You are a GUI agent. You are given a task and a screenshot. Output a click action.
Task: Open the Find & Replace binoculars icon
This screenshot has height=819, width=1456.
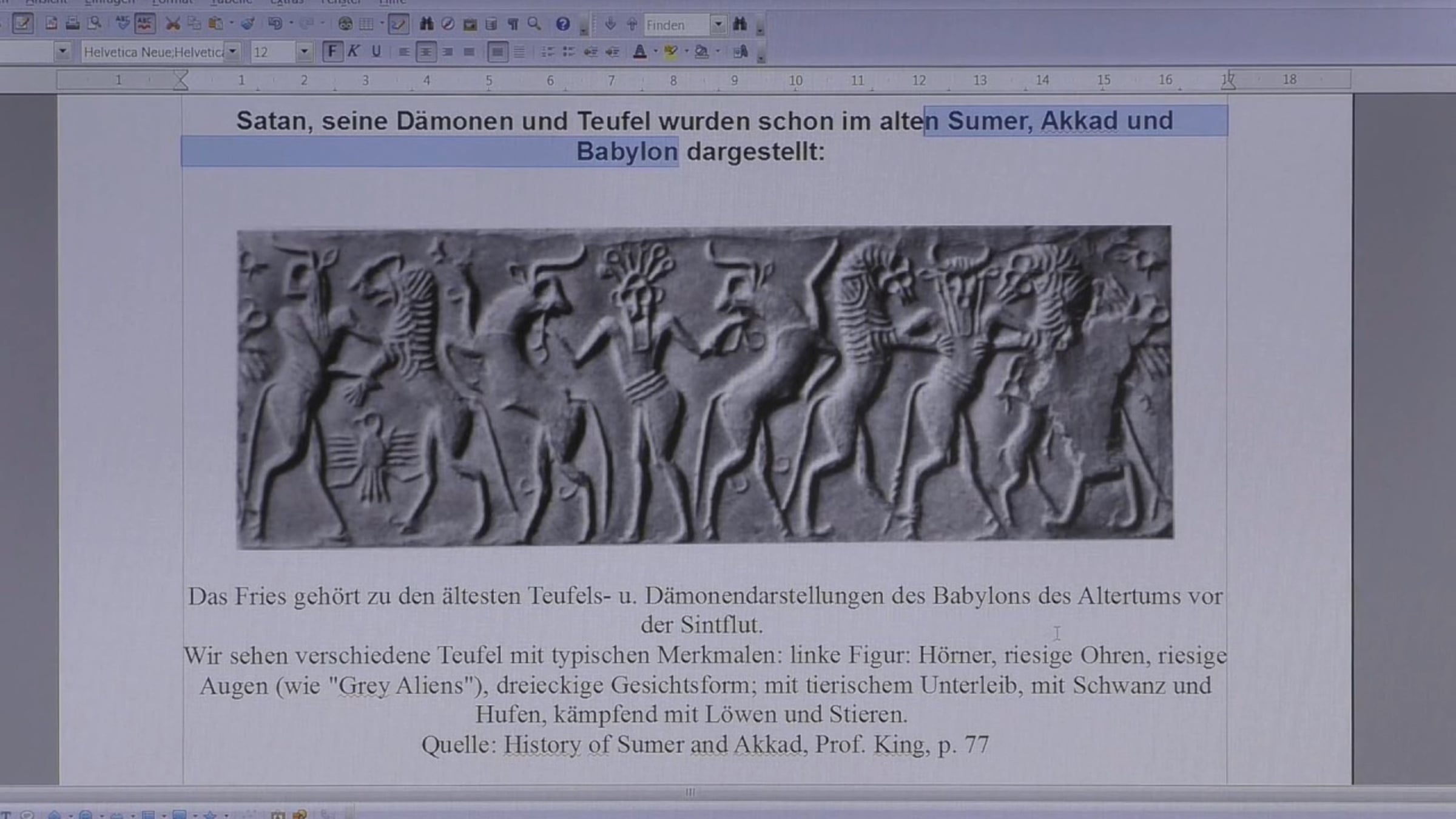[426, 24]
